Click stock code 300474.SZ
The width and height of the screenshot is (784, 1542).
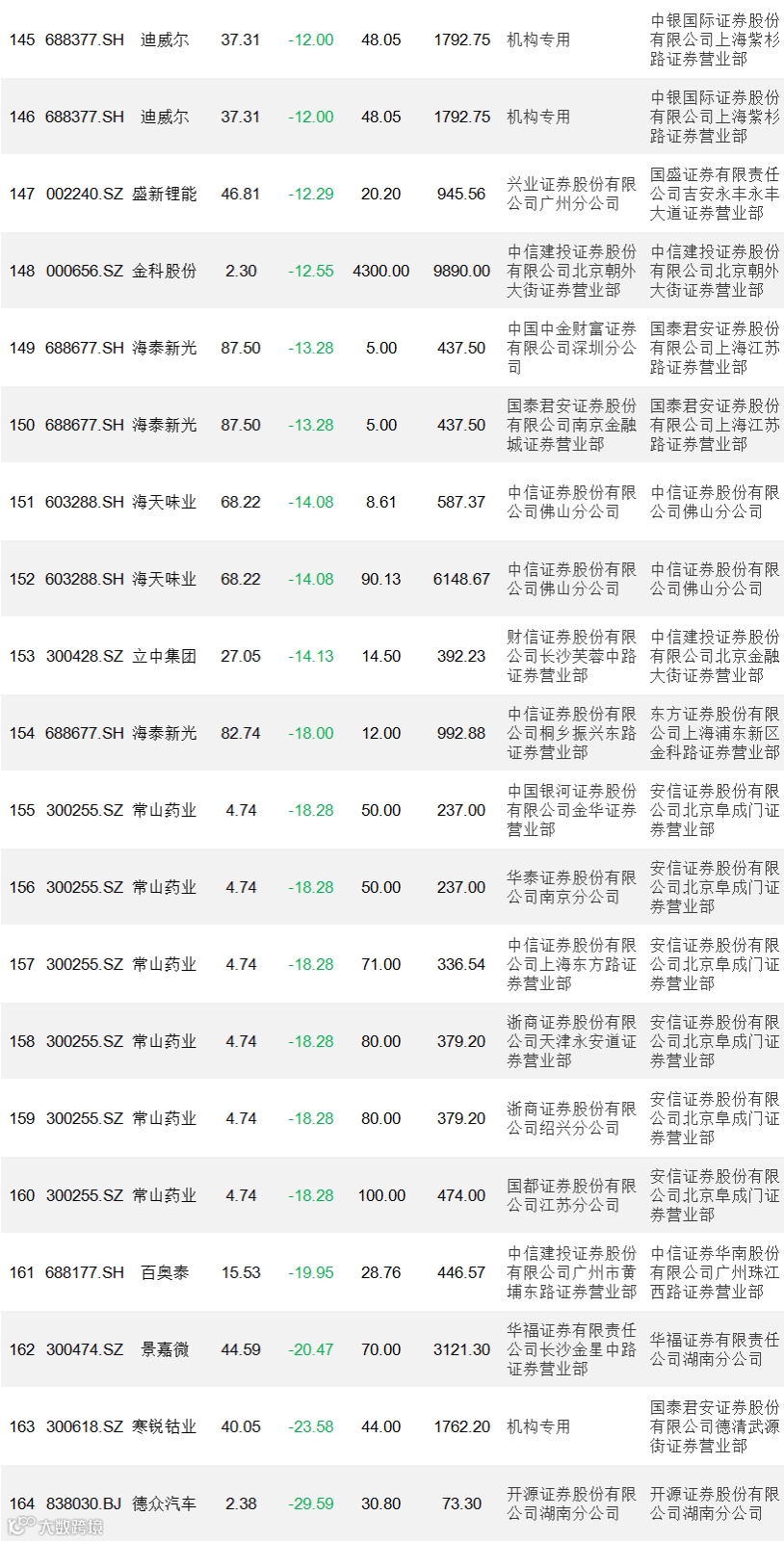(85, 1349)
